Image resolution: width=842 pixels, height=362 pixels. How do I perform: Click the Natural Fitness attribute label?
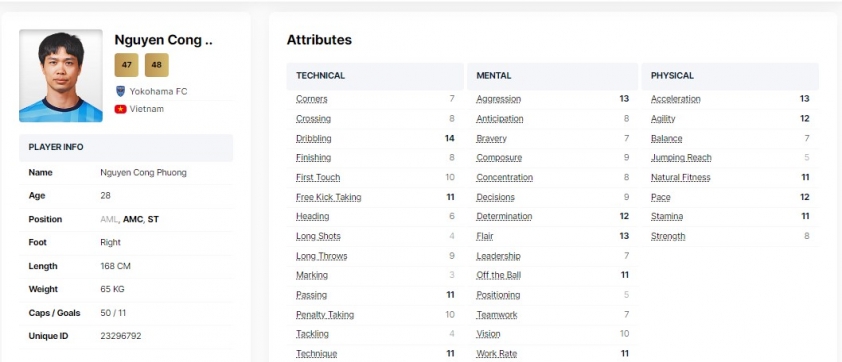pyautogui.click(x=680, y=177)
